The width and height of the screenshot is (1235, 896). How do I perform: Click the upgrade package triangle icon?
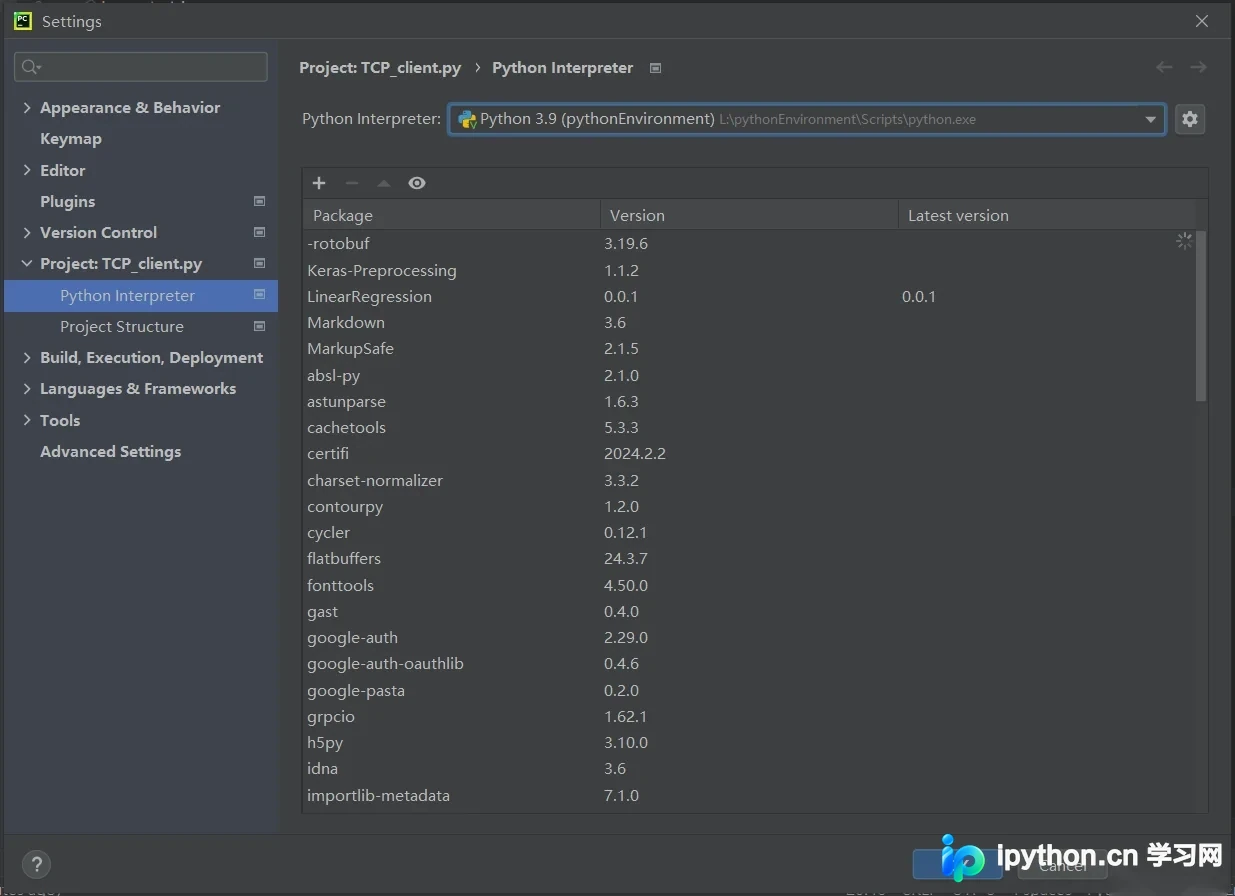click(384, 183)
